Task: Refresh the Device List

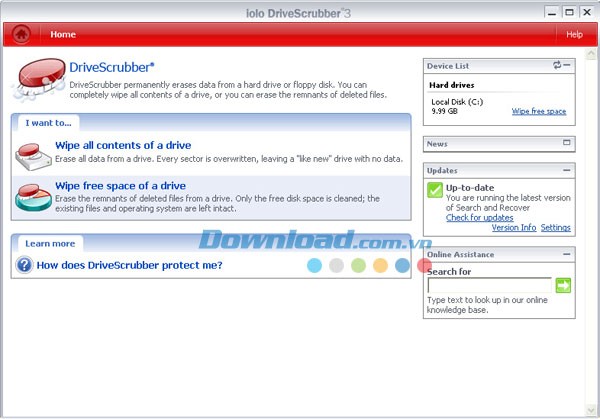Action: tap(557, 65)
